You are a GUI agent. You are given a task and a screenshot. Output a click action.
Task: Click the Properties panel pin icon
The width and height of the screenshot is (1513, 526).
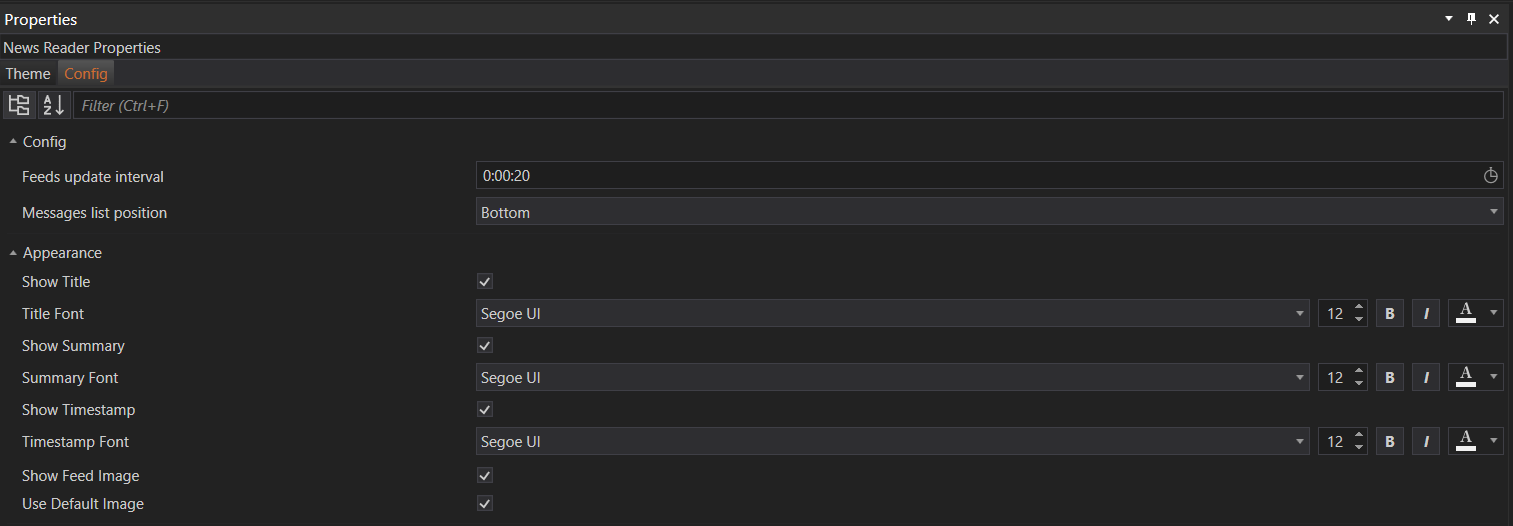click(x=1471, y=19)
